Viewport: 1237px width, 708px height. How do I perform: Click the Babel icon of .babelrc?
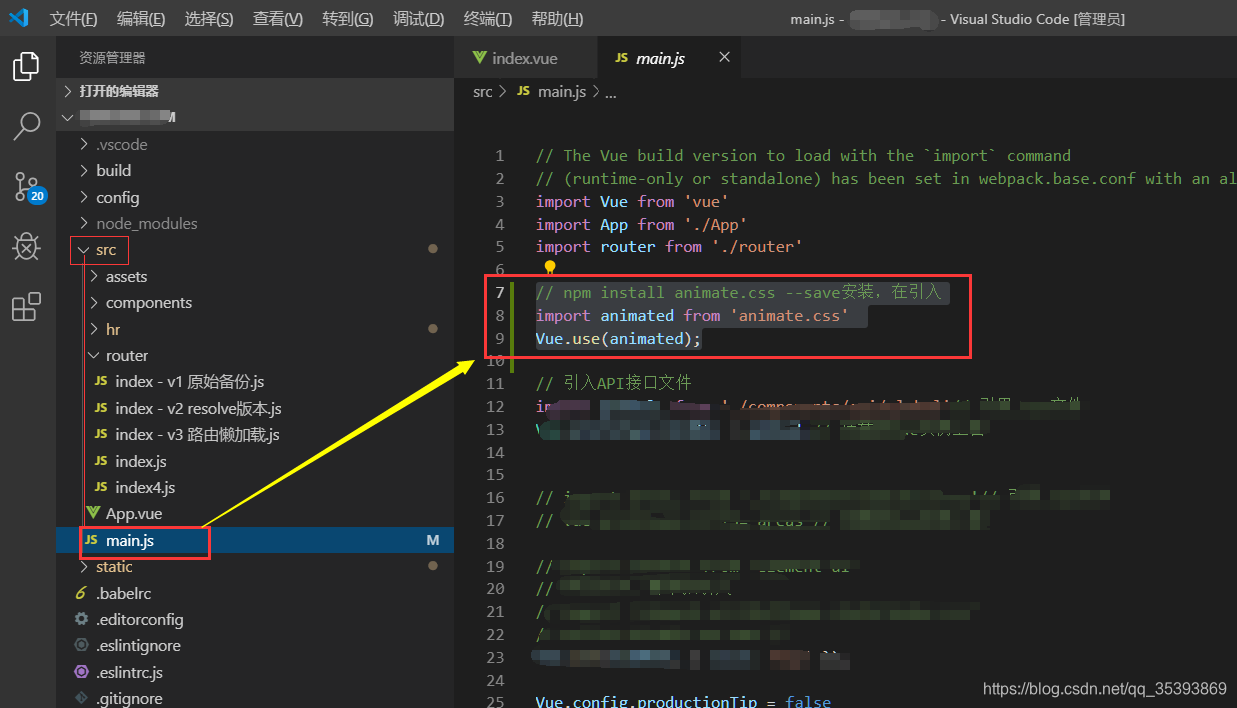[82, 593]
